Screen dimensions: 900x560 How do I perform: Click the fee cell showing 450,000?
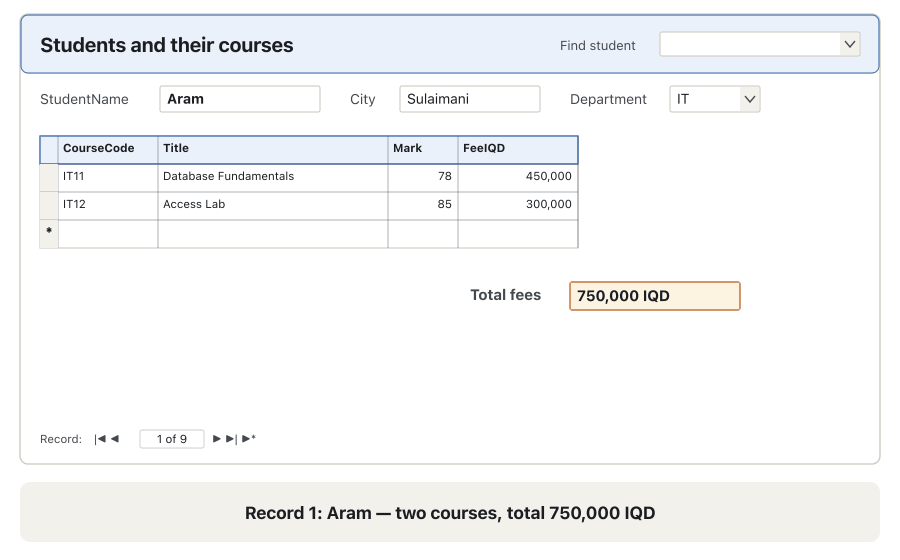518,178
